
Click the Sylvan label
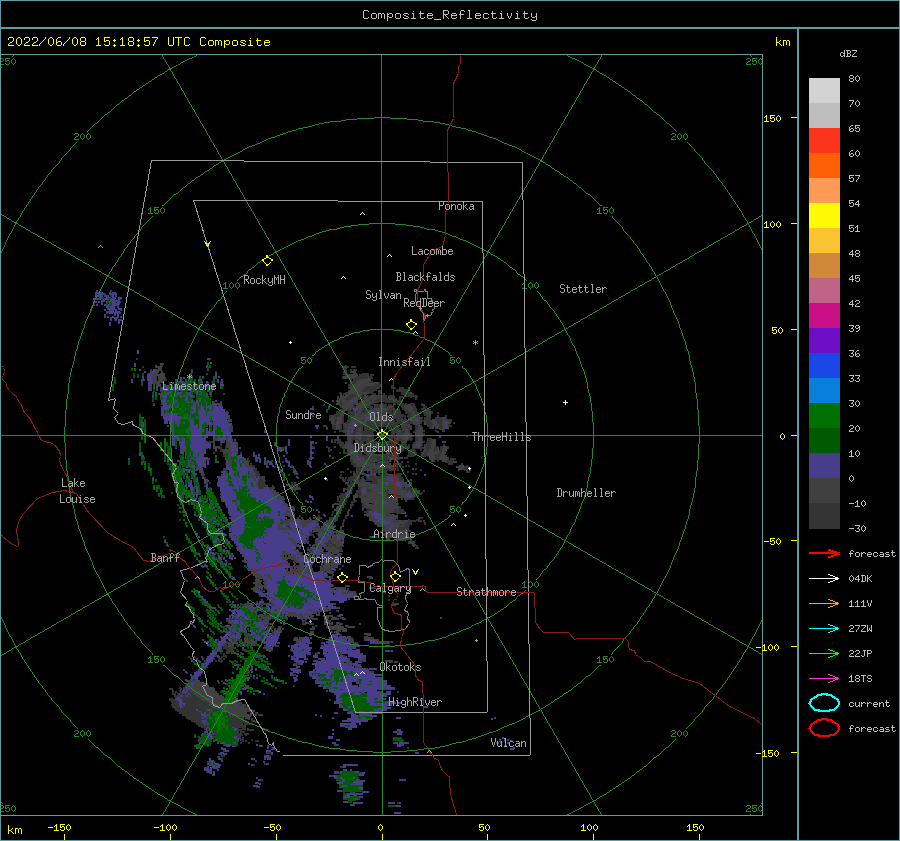(x=383, y=295)
